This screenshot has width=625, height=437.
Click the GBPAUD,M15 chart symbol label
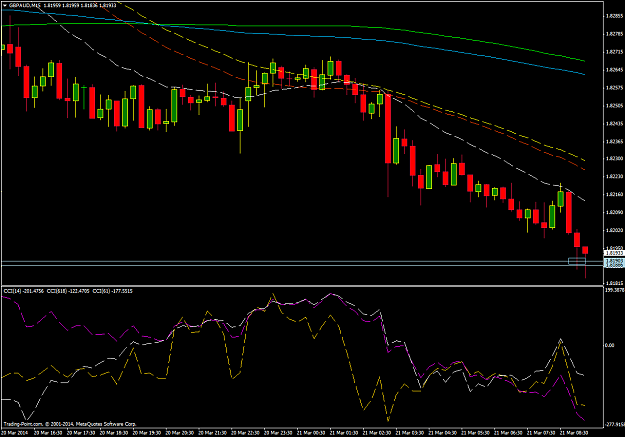[x=24, y=5]
